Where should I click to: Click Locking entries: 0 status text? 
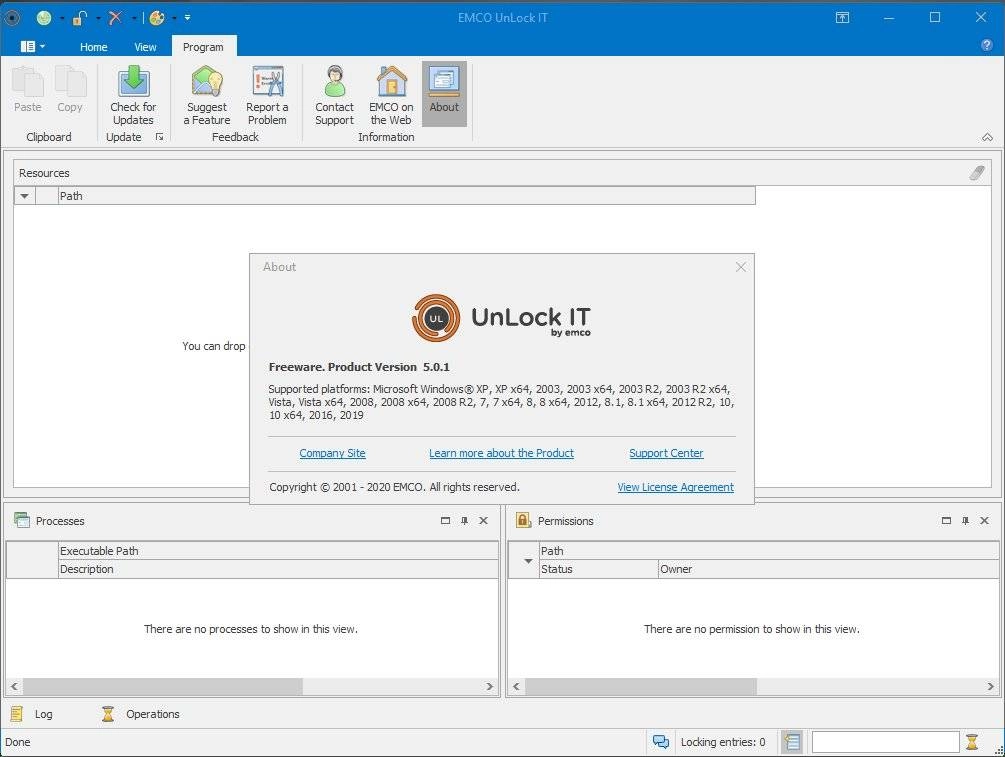pos(722,742)
